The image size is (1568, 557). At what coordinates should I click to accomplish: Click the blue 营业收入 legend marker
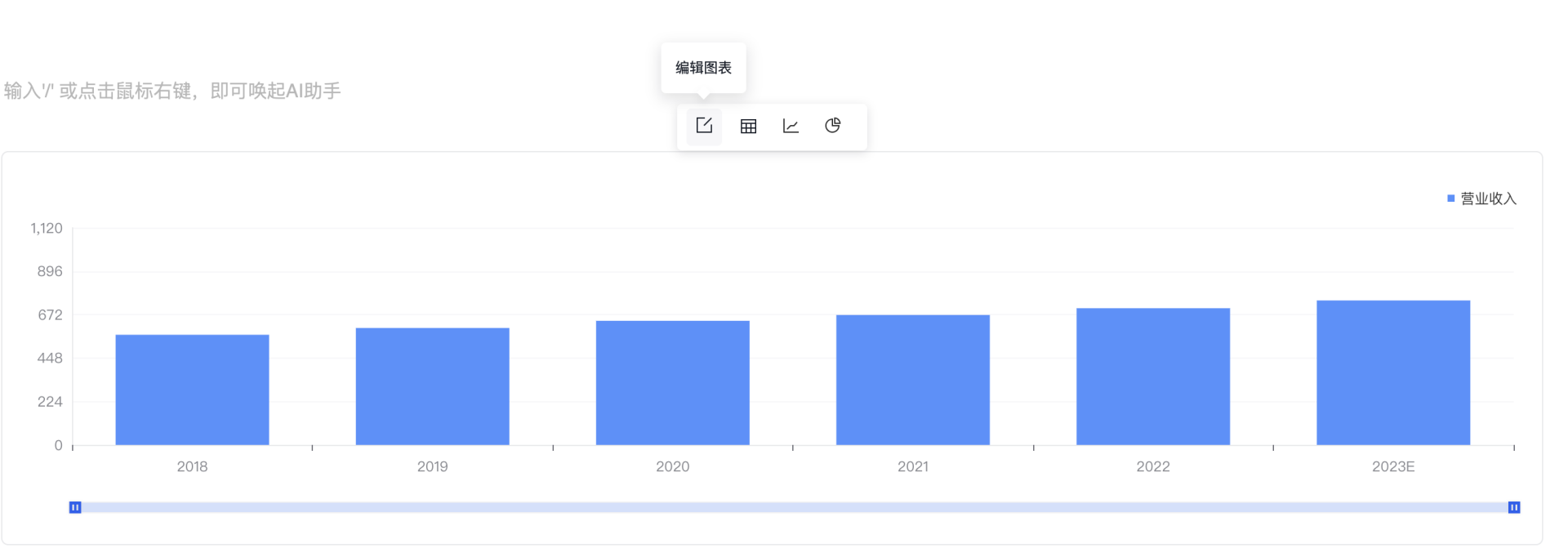click(x=1451, y=198)
